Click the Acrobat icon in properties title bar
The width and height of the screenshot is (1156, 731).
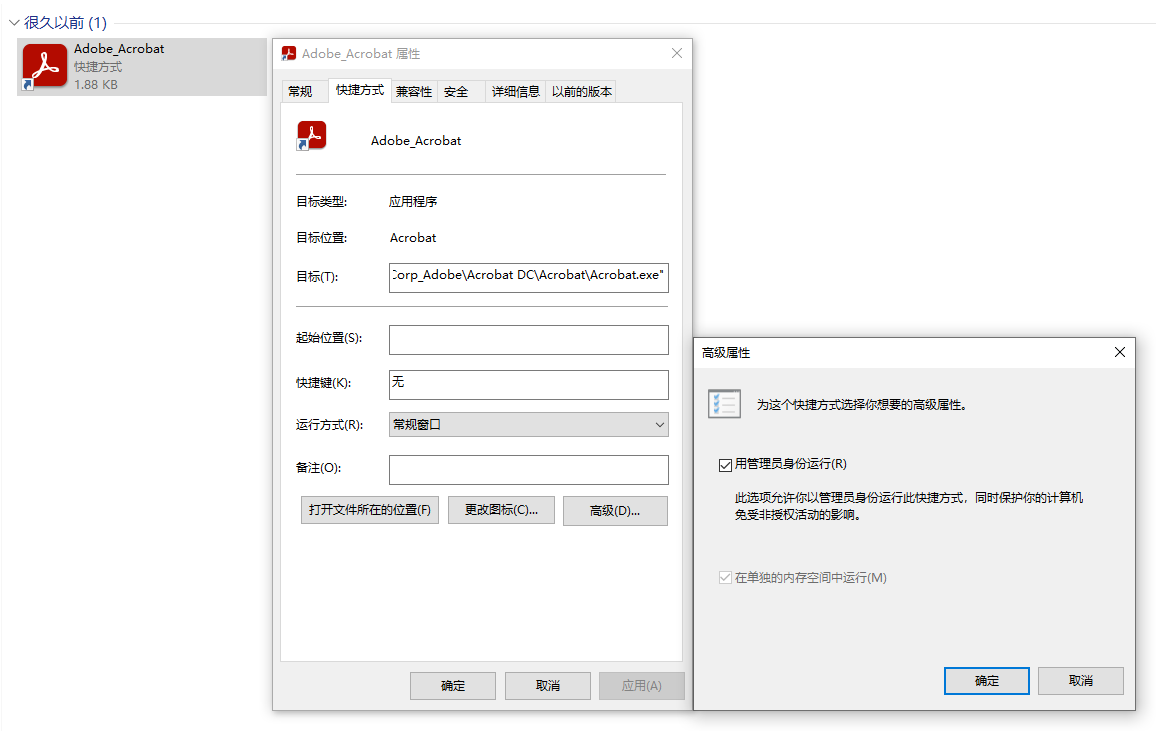click(x=289, y=54)
